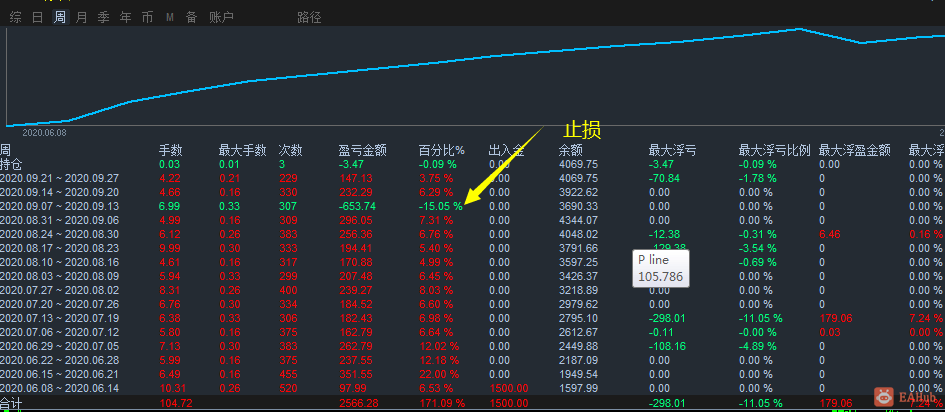Click the P line 105.786 tooltip
The width and height of the screenshot is (945, 412).
click(661, 268)
